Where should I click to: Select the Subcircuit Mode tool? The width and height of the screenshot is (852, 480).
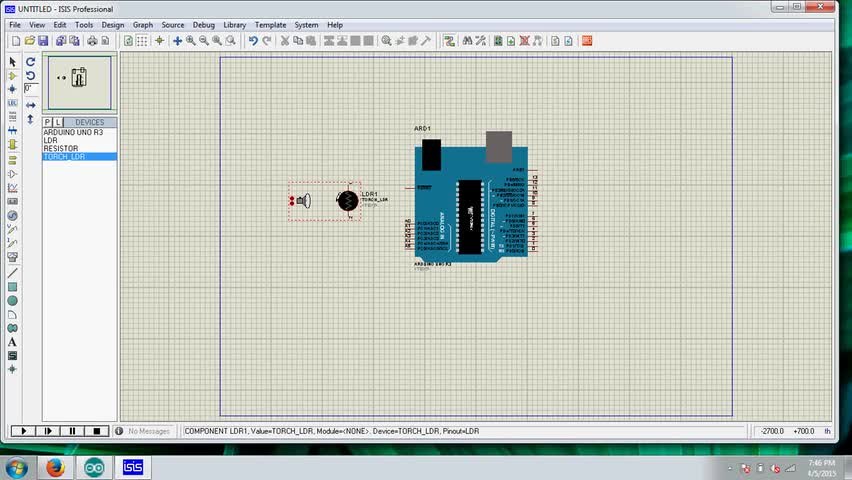(x=12, y=145)
